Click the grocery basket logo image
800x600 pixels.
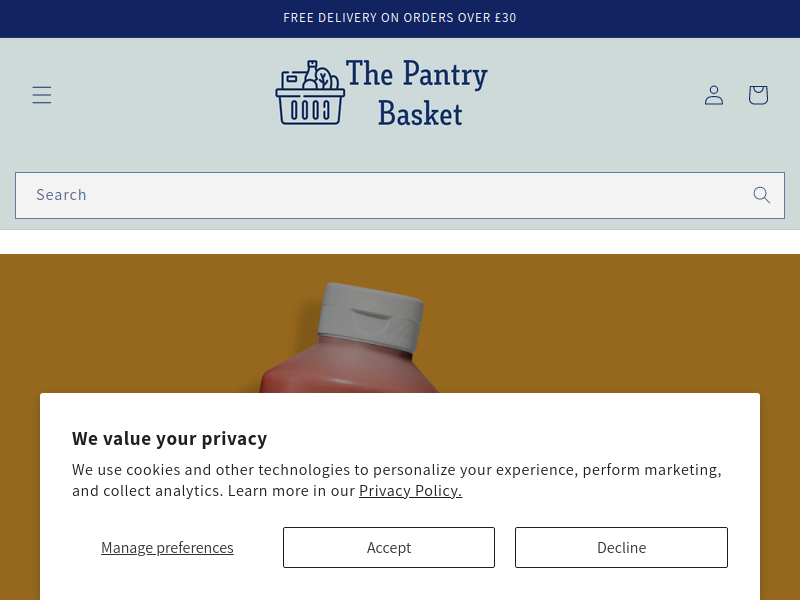click(310, 93)
